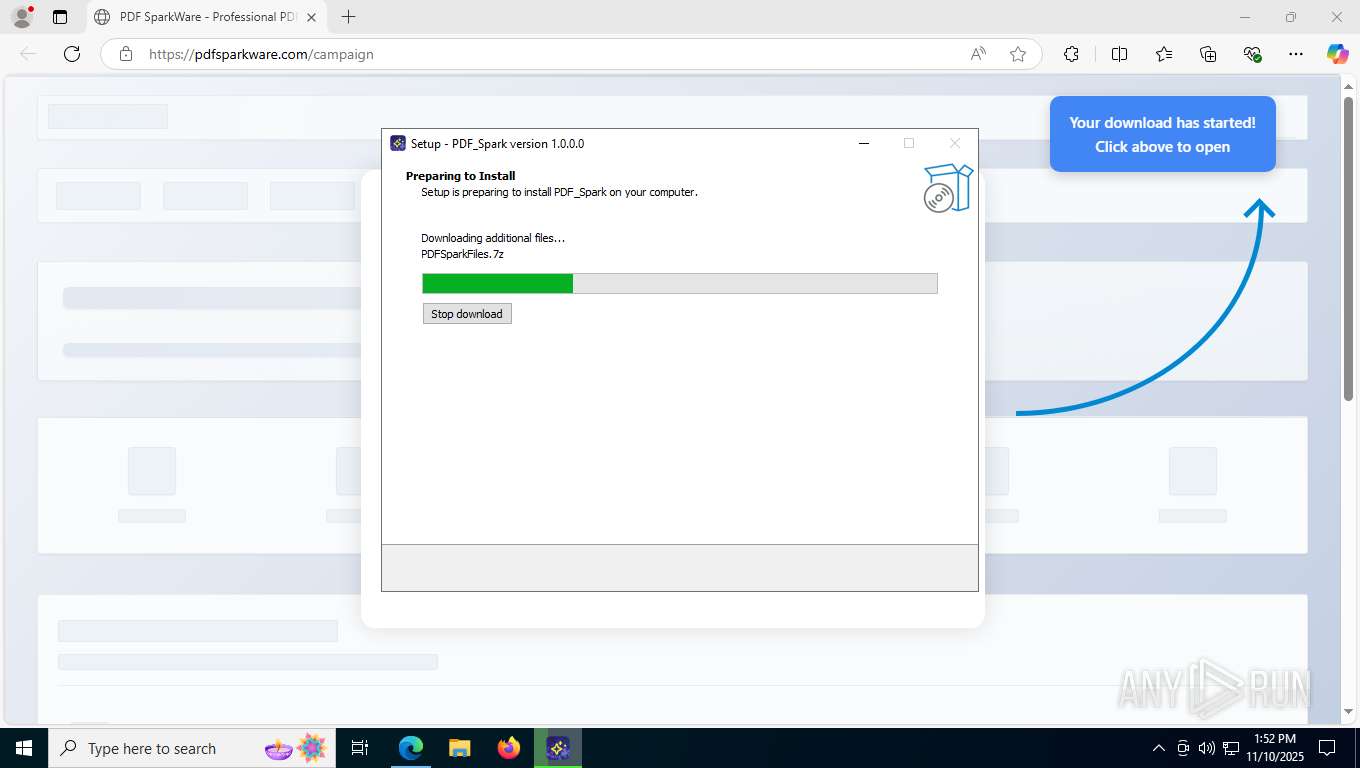1360x768 pixels.
Task: Open taskbar clock showing 1:52 PM
Action: coord(1273,748)
